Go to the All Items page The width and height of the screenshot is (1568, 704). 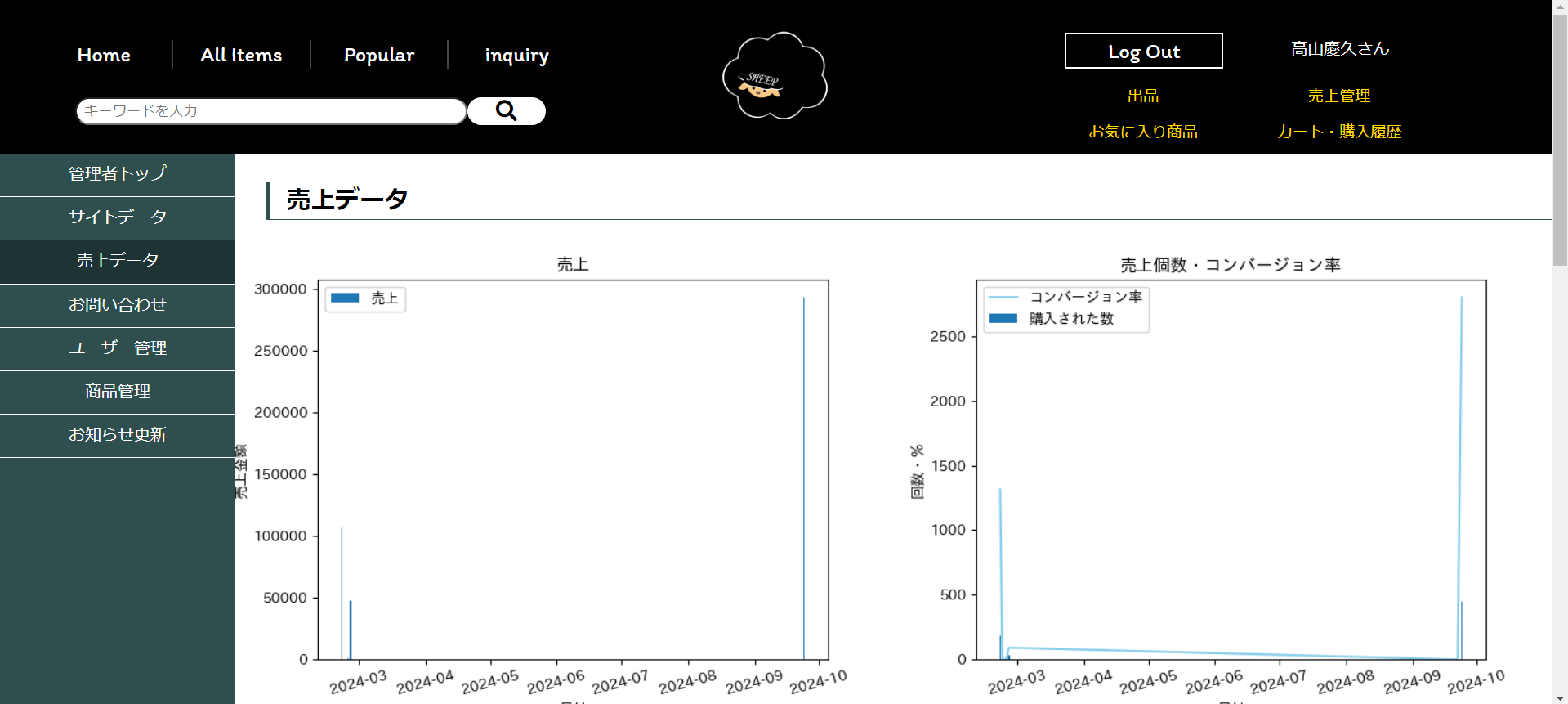[x=241, y=55]
